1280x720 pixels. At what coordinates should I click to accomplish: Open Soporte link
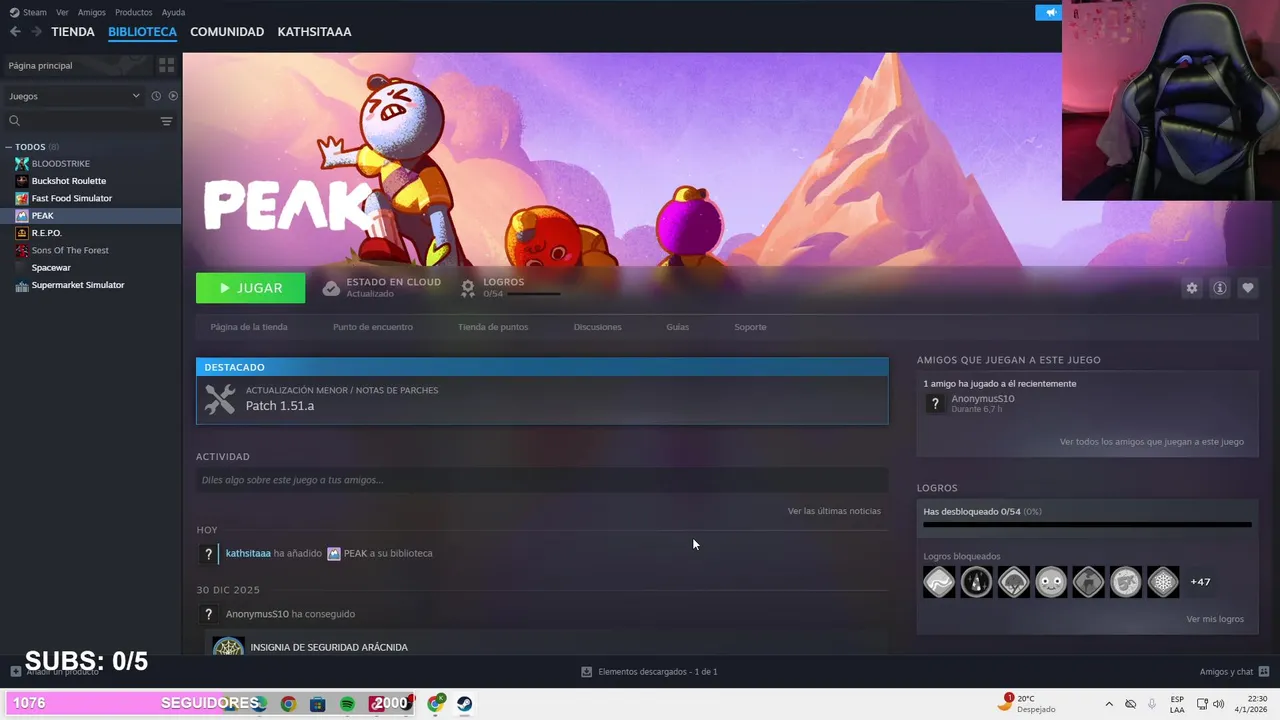(750, 327)
